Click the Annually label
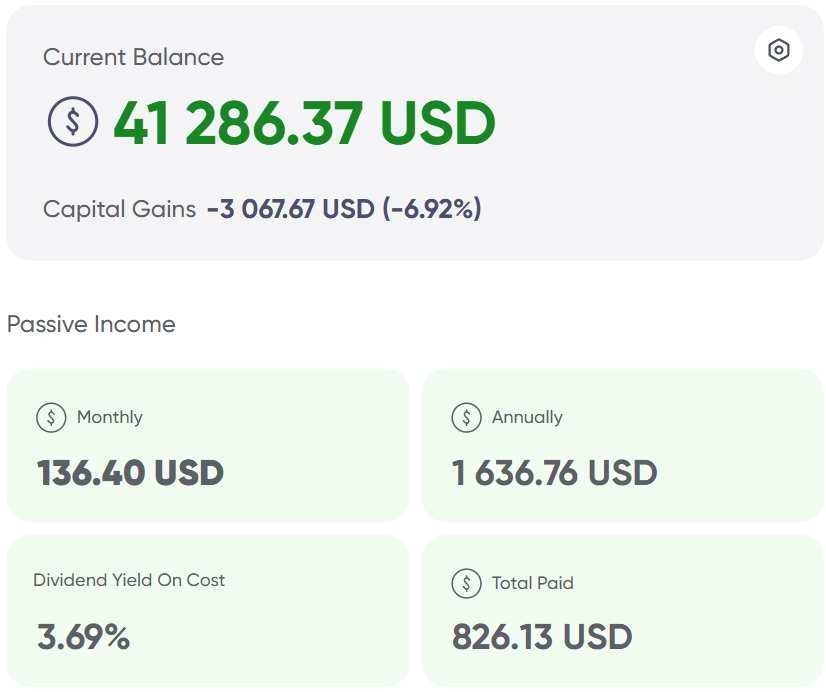Image resolution: width=826 pixels, height=692 pixels. pos(527,417)
